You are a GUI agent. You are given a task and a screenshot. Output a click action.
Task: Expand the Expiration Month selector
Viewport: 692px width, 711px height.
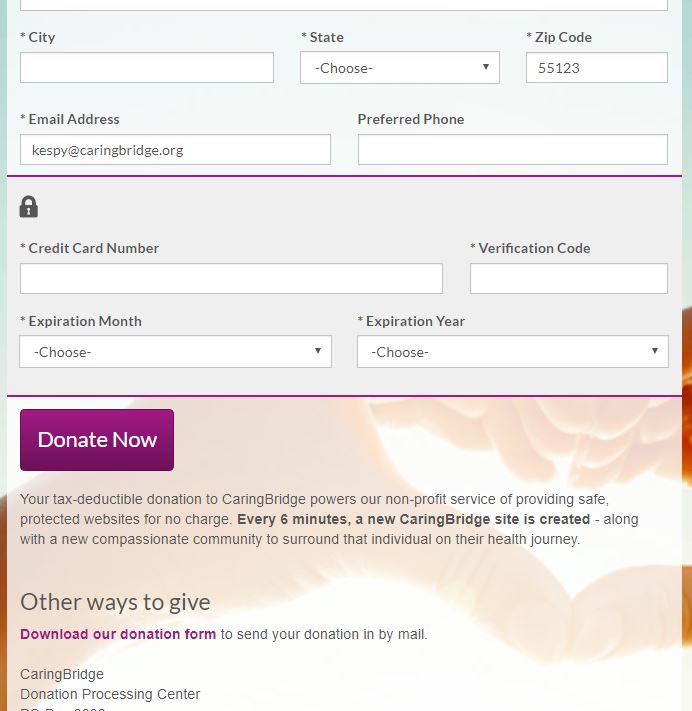click(175, 351)
